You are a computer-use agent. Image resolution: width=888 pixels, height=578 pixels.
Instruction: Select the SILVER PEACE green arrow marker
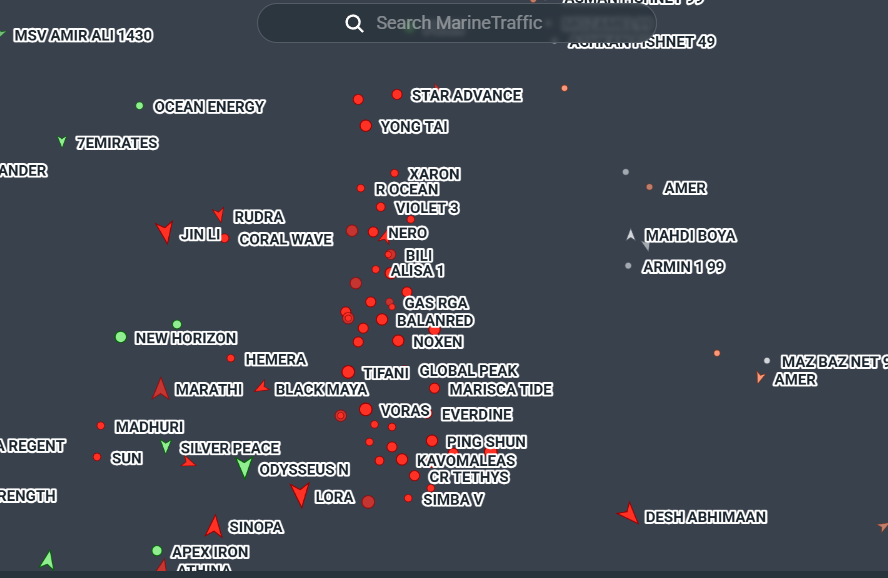pyautogui.click(x=165, y=447)
